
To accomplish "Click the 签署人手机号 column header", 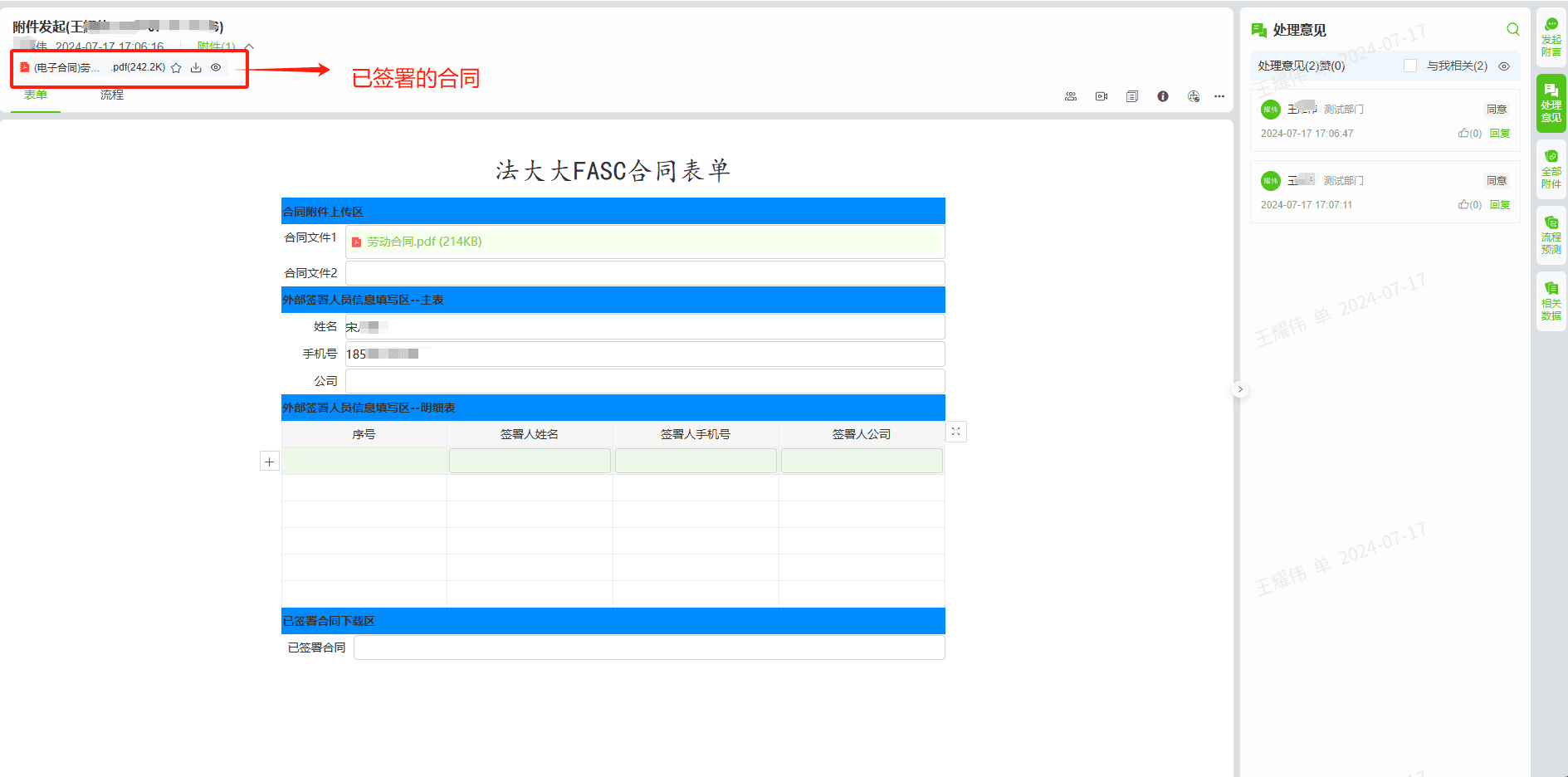I will click(x=696, y=434).
